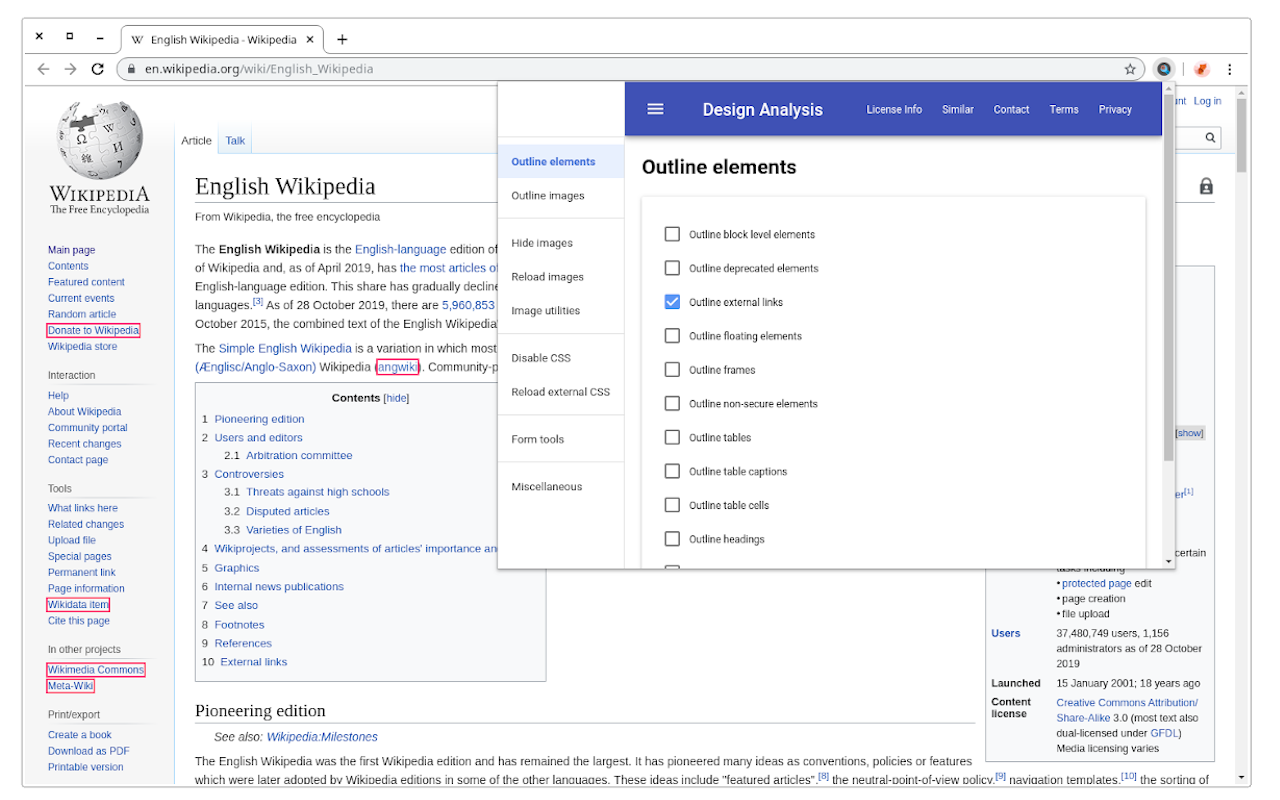The height and width of the screenshot is (800, 1280).
Task: Open Download as PDF link
Action: coord(89,751)
